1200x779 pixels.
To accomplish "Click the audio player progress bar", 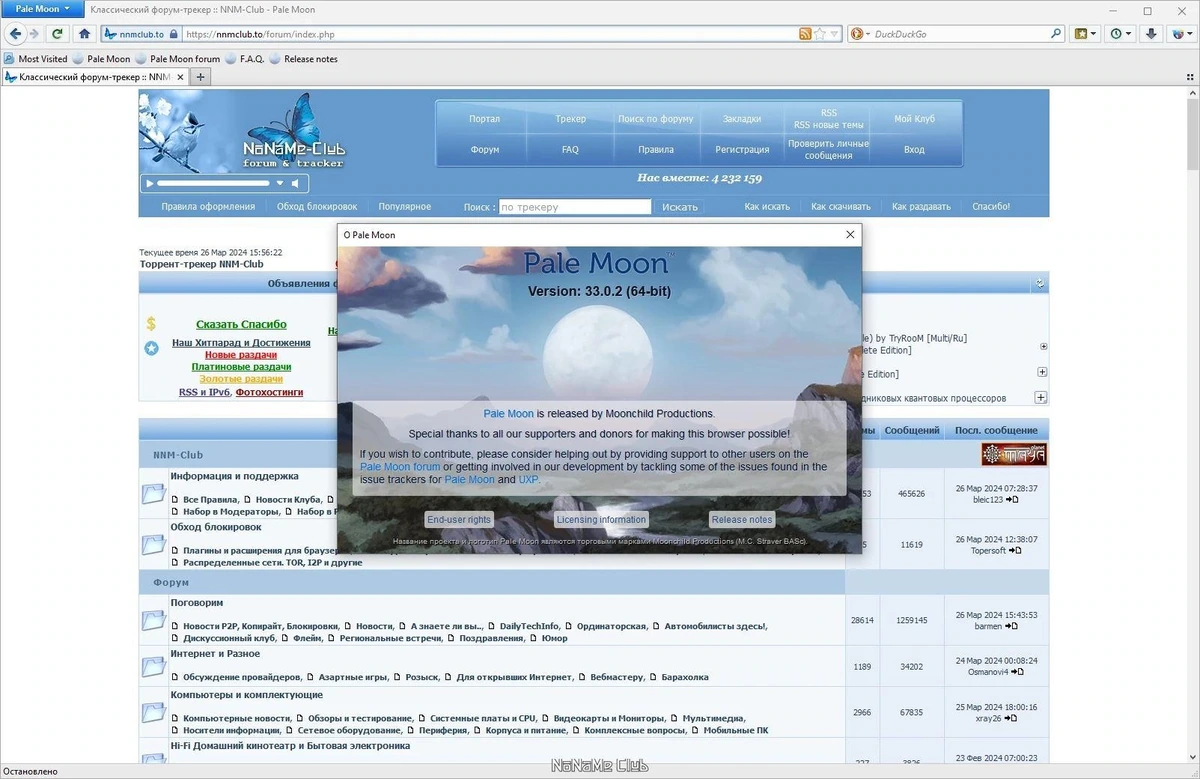I will (x=214, y=184).
